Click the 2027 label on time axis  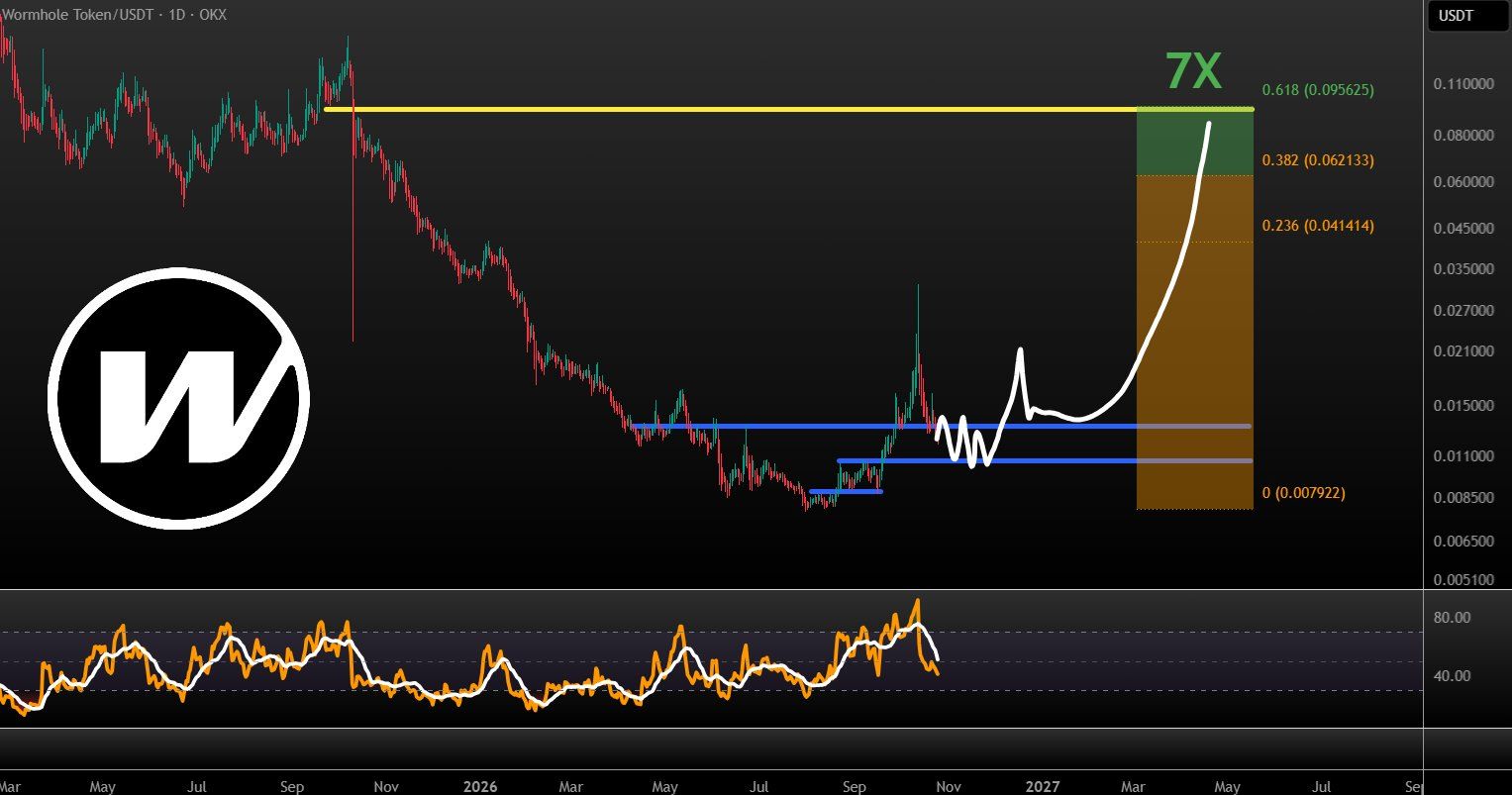pyautogui.click(x=1043, y=787)
